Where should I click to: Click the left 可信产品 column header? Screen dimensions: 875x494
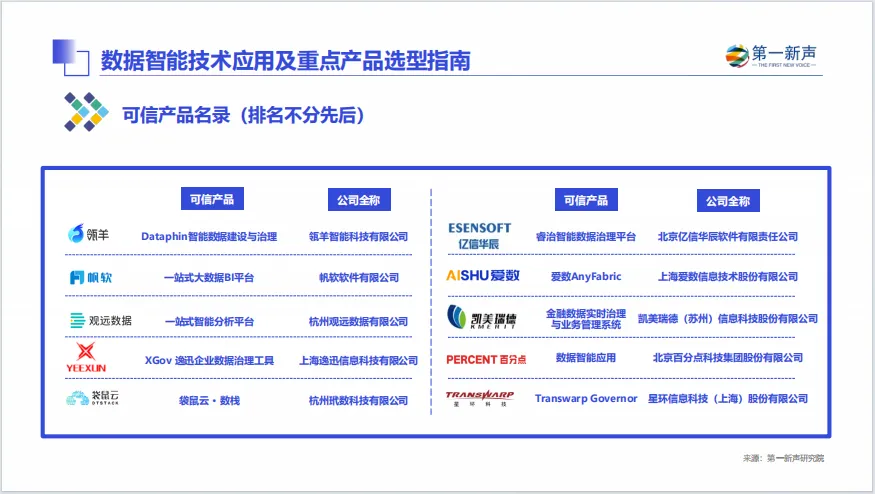(x=212, y=199)
